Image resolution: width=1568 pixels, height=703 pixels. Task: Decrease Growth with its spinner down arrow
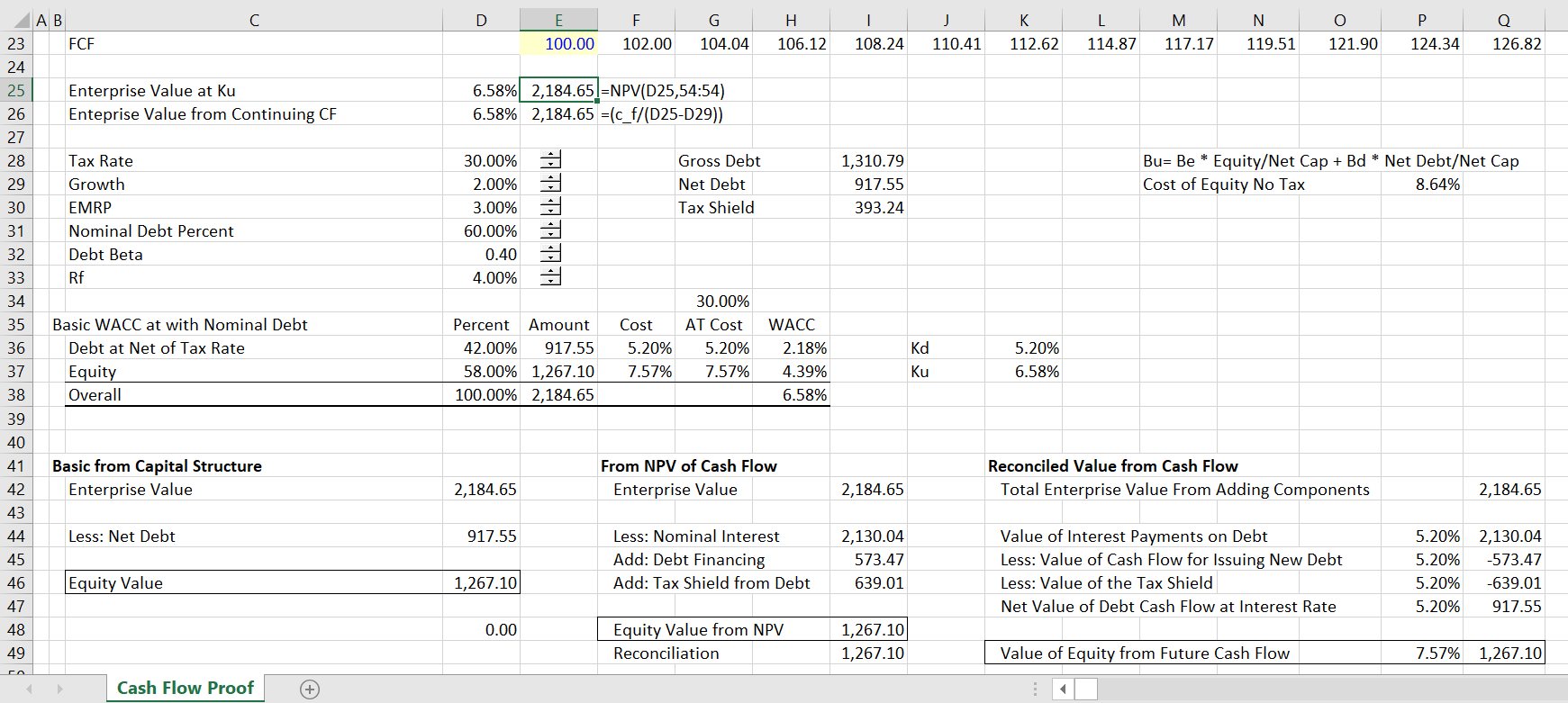pos(550,188)
